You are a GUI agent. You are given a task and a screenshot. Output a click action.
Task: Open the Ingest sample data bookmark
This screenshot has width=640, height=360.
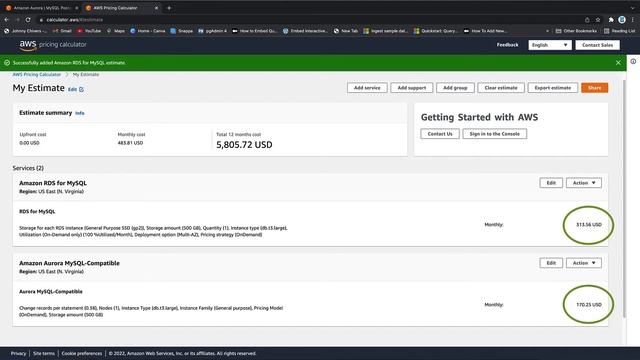point(386,31)
